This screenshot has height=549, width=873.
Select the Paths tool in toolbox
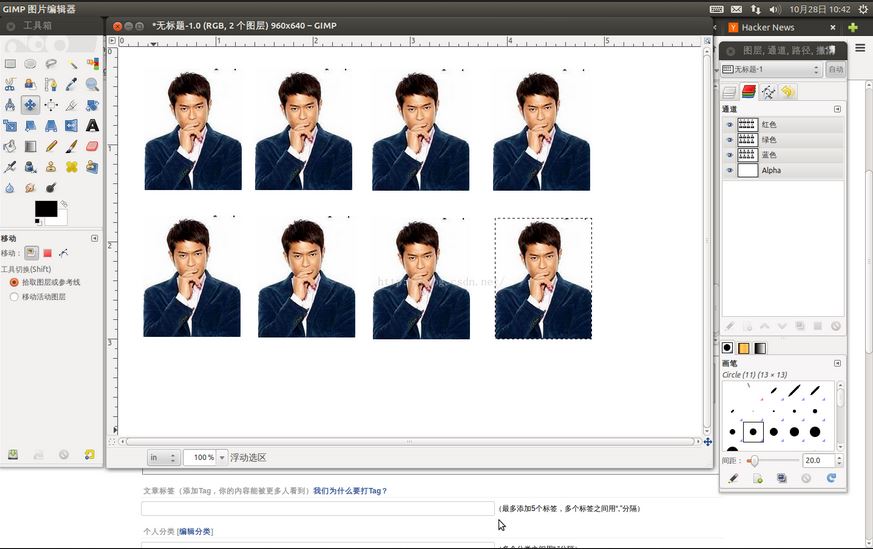51,84
